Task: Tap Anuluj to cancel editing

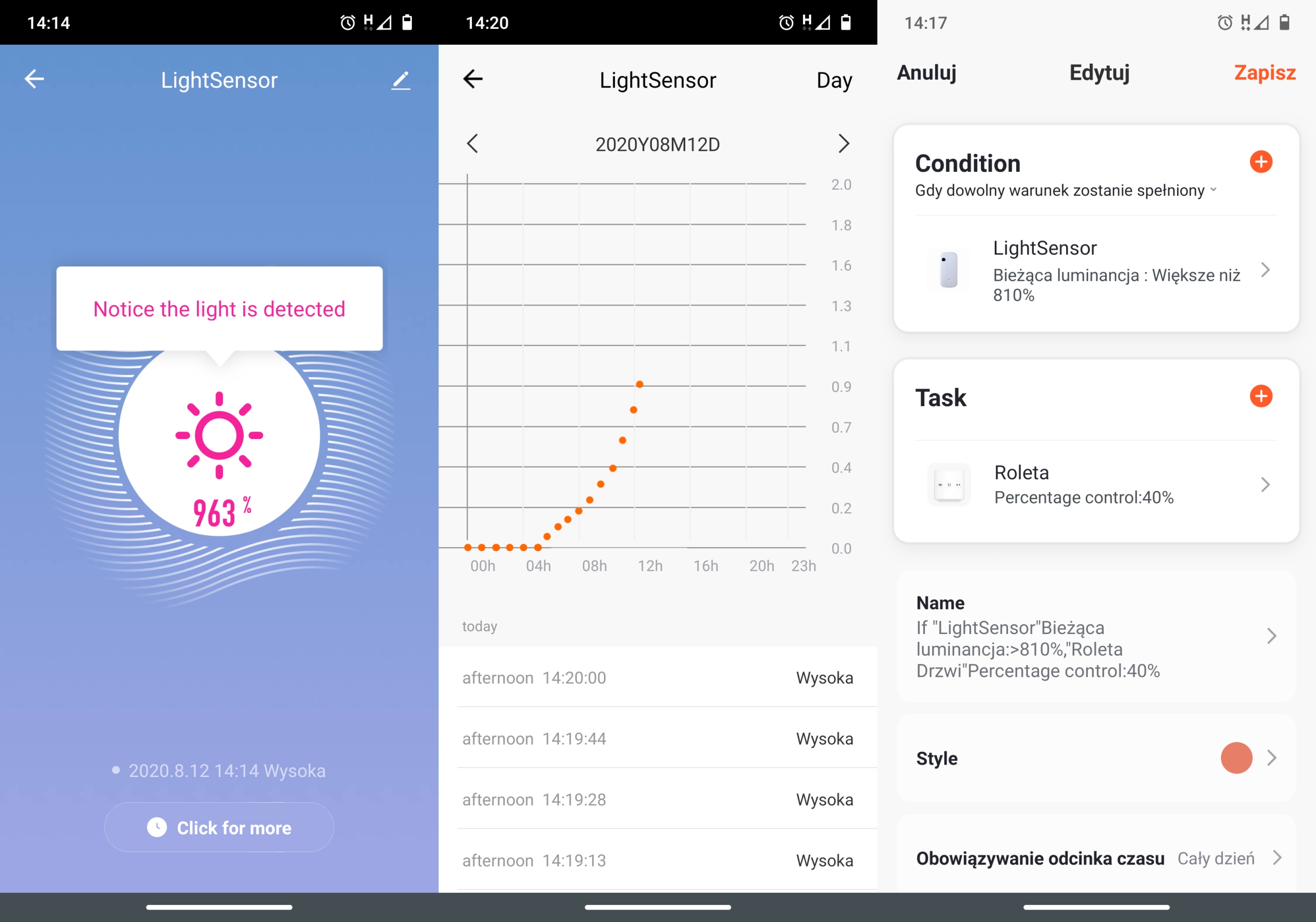Action: click(926, 73)
